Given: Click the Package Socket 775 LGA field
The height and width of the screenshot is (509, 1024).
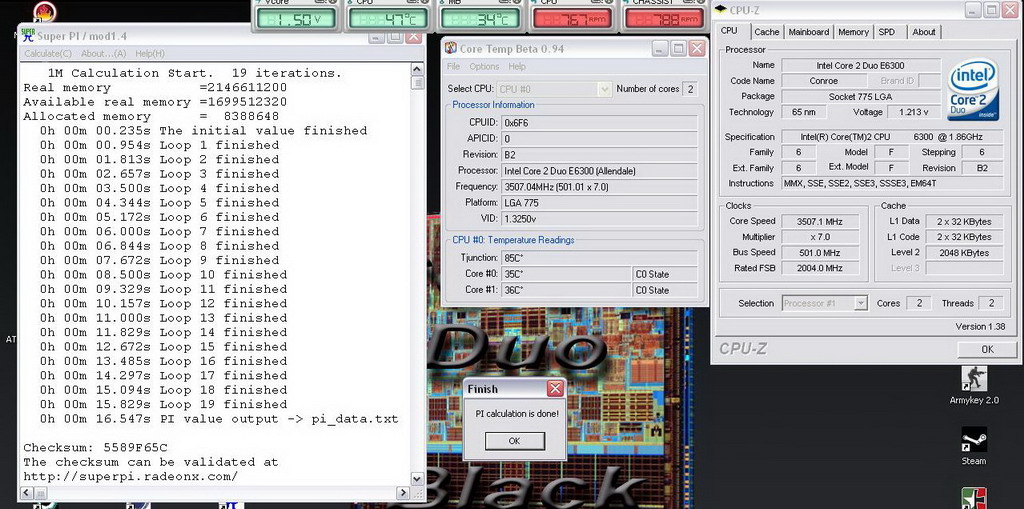Looking at the screenshot, I should 861,97.
